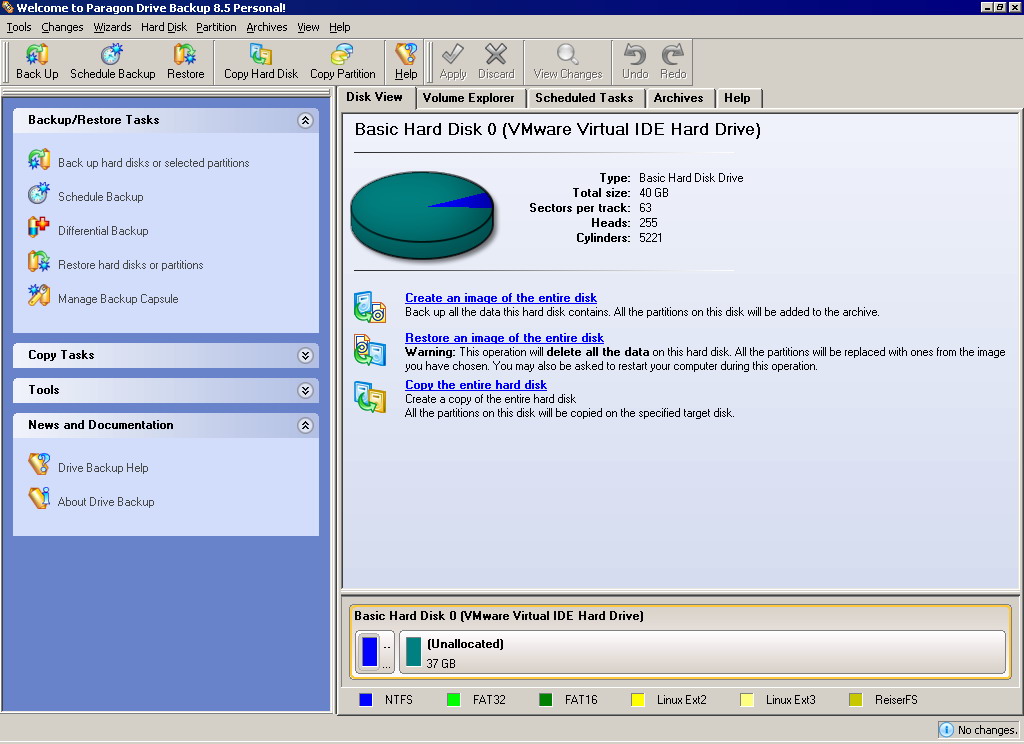Click the Manage Backup Capsule icon
This screenshot has width=1024, height=744.
pyautogui.click(x=39, y=295)
